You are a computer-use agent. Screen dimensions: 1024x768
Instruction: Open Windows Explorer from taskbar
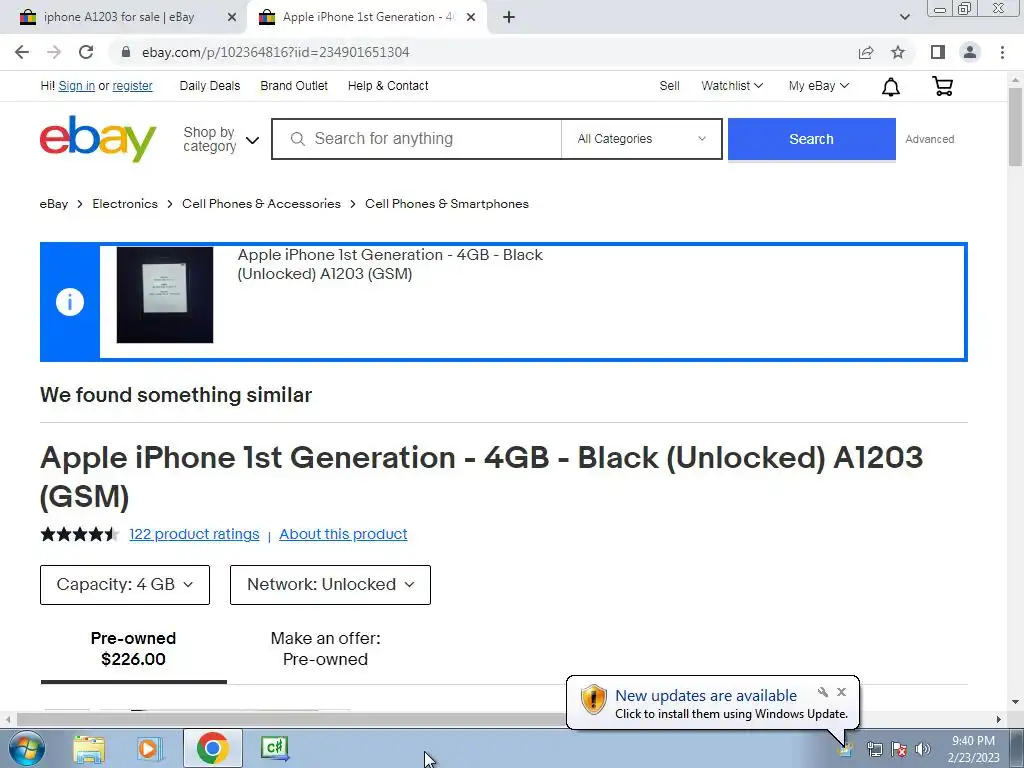pos(89,748)
